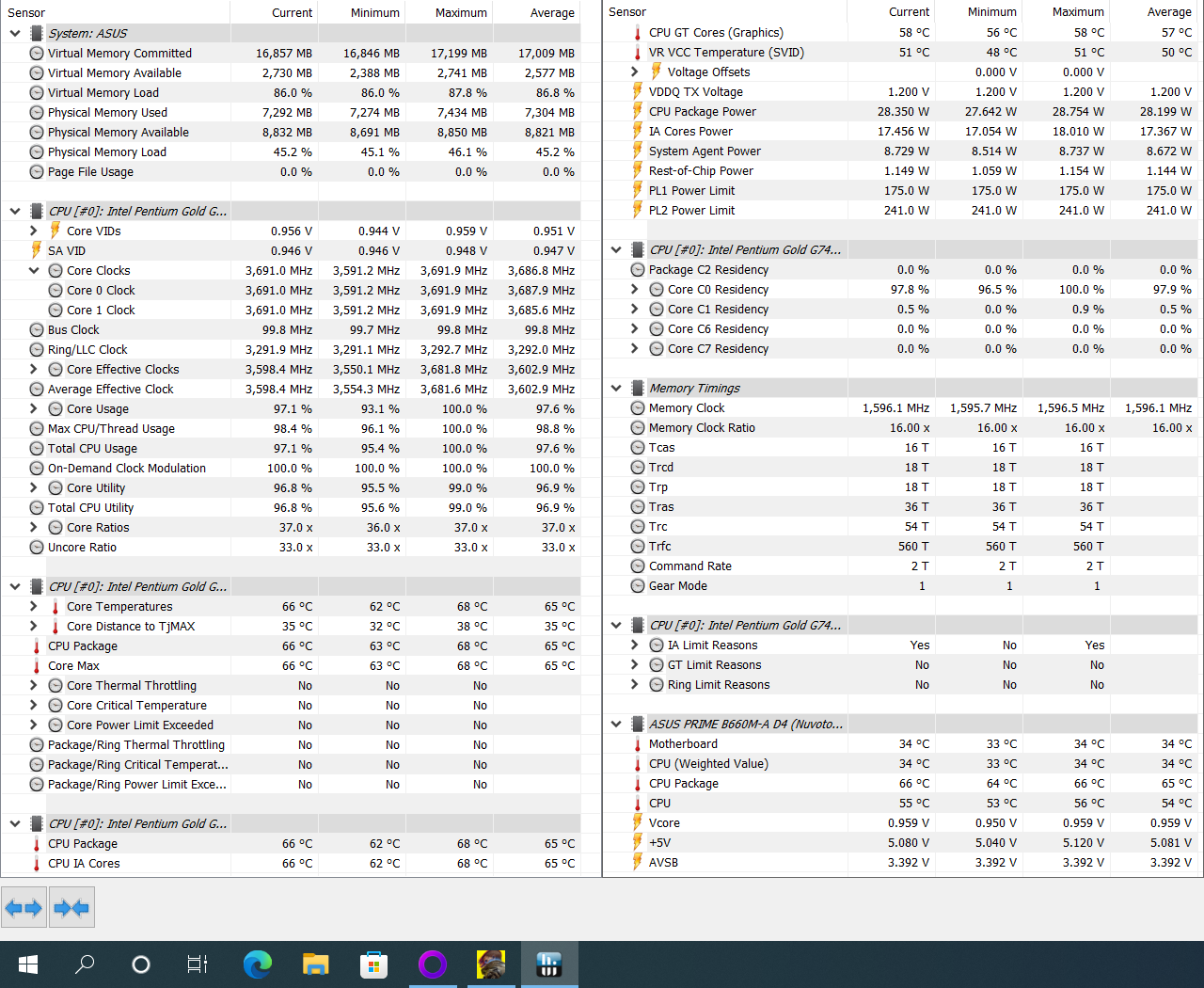The height and width of the screenshot is (988, 1204).
Task: Click thermometer icon beside VR VCC Temperature
Action: click(638, 52)
